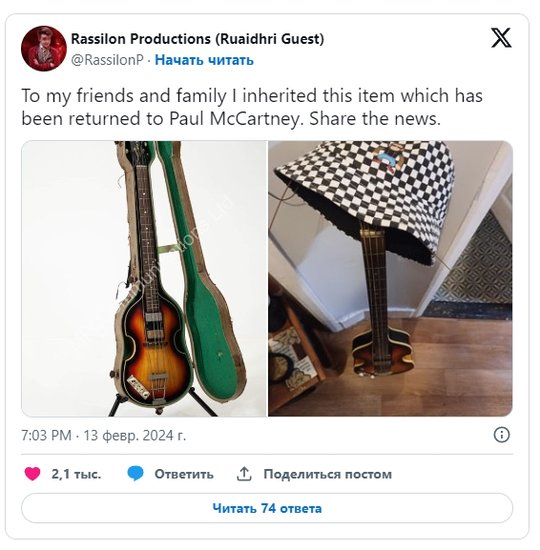Click the X logo icon
Viewport: 540px width, 550px height.
tap(501, 38)
